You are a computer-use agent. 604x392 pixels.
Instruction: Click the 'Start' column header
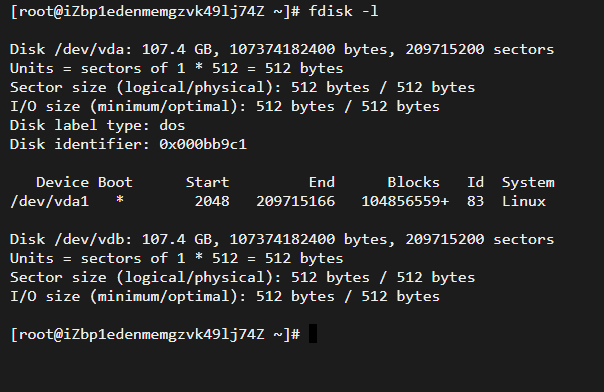pos(208,182)
